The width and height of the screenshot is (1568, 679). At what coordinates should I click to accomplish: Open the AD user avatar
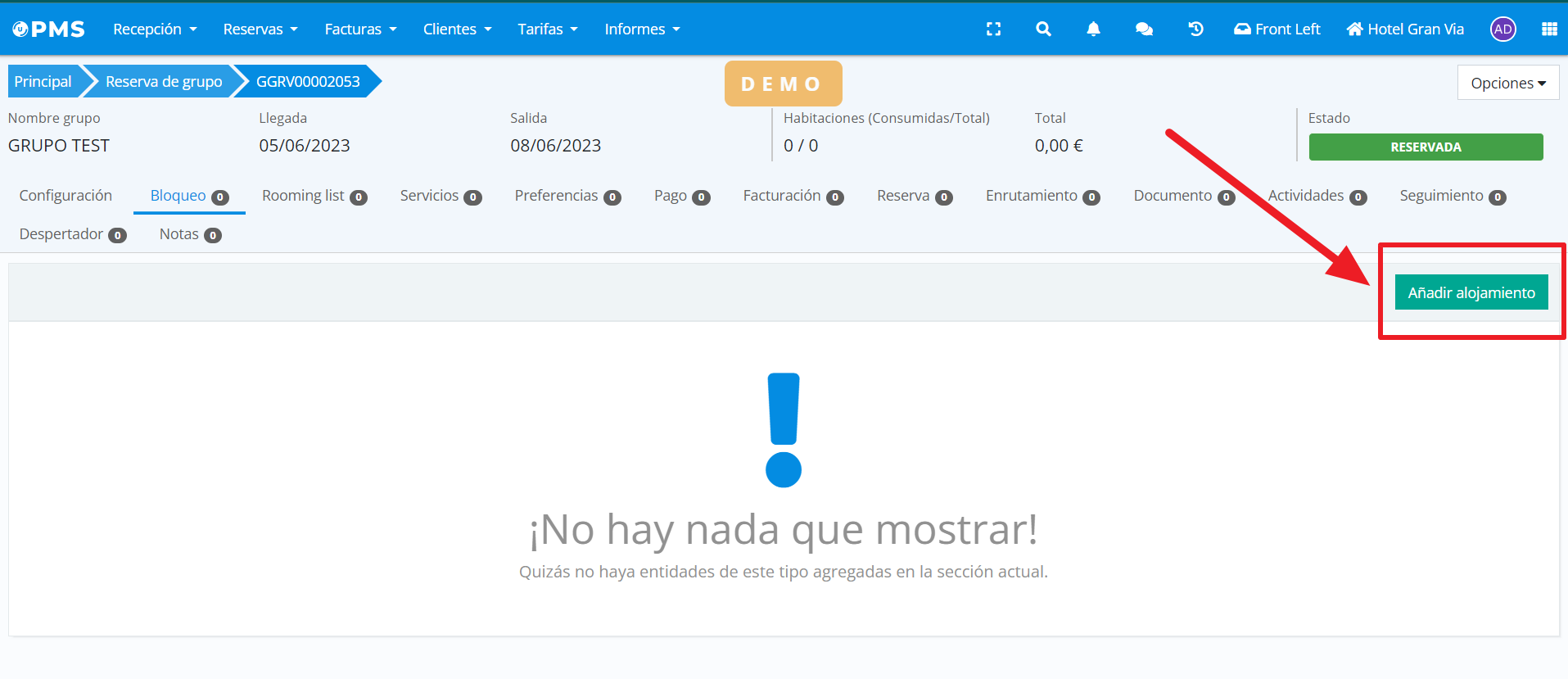click(1502, 29)
